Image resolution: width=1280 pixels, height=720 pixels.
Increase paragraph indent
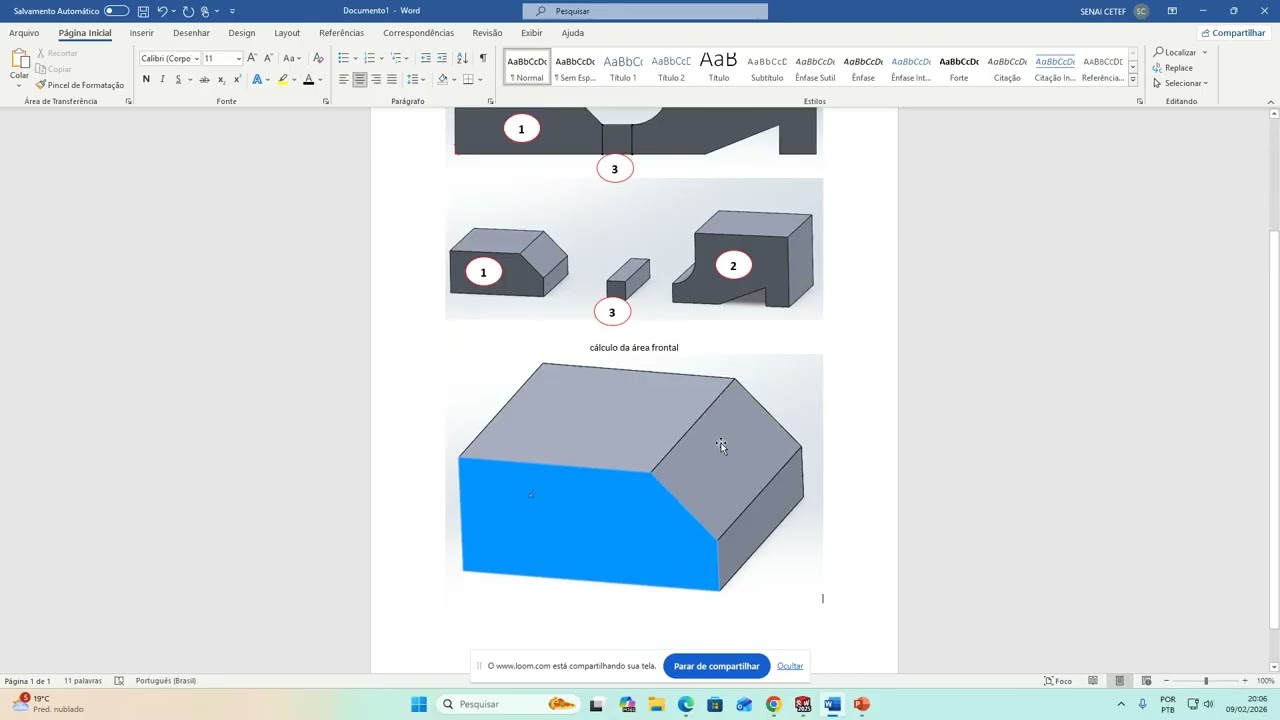[442, 58]
